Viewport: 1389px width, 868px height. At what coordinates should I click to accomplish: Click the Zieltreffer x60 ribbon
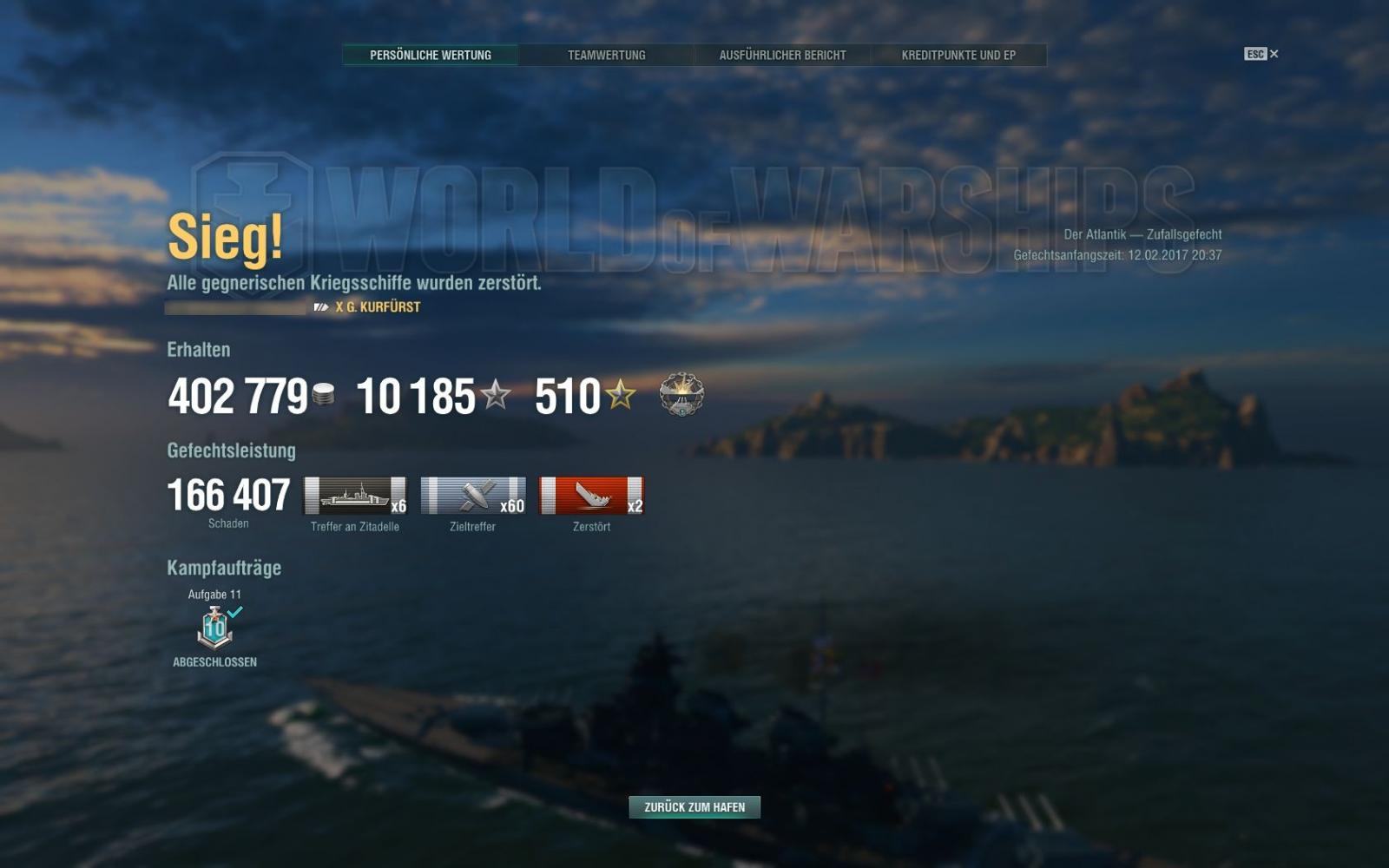pos(473,496)
